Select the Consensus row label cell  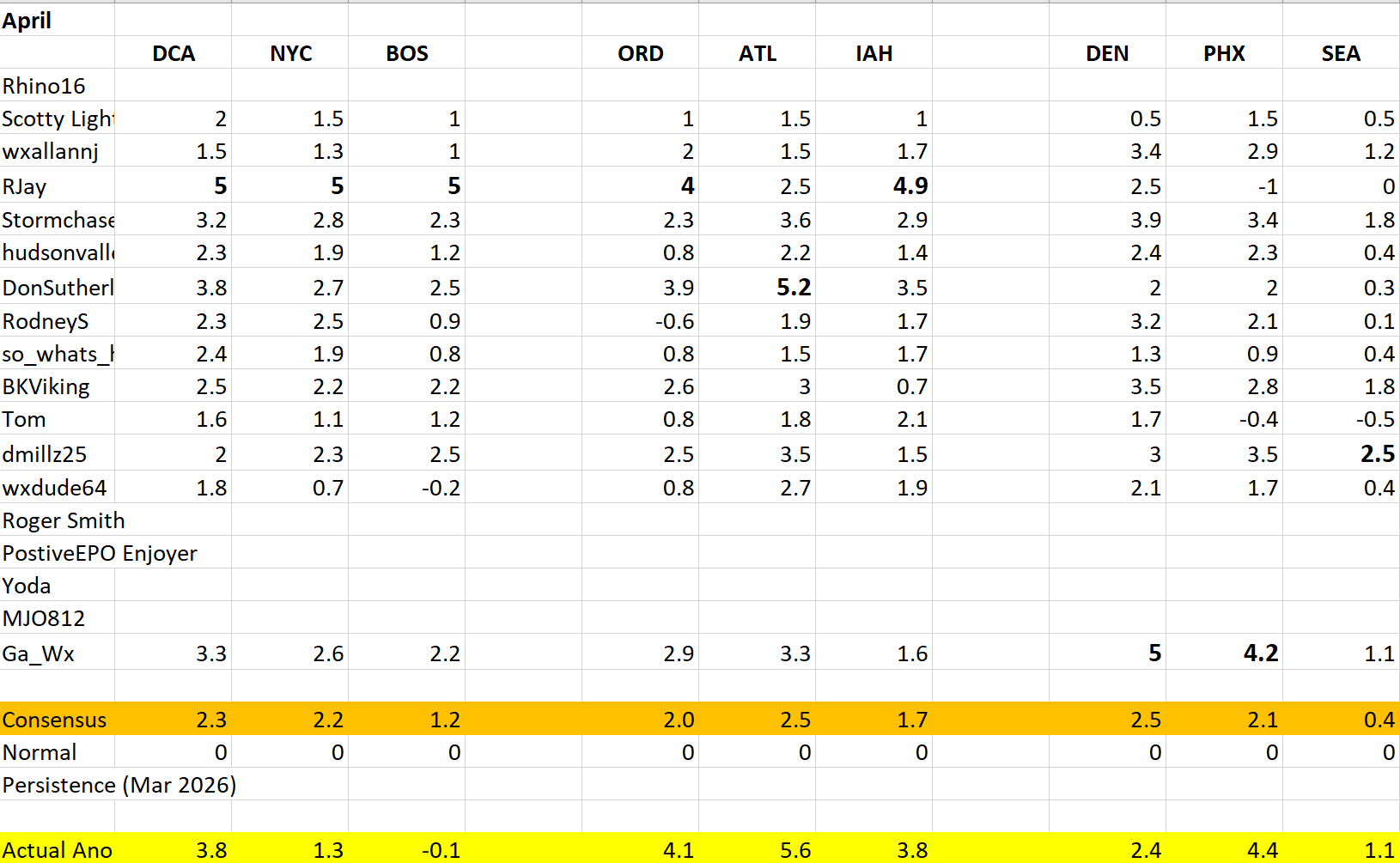coord(58,720)
